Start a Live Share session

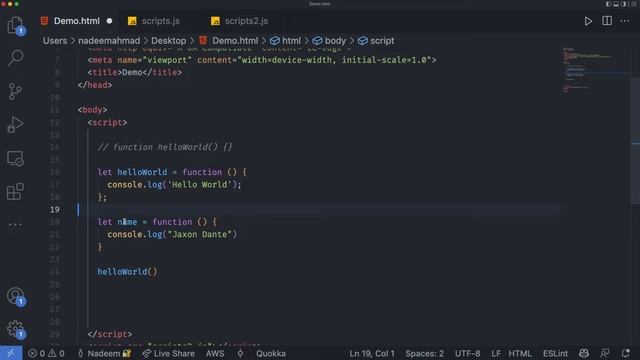[168, 353]
